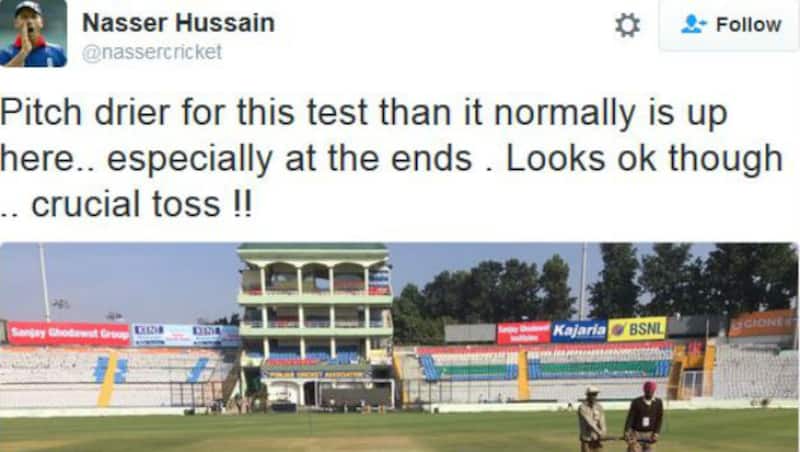Visit the @nassercricket handle
Image resolution: width=800 pixels, height=452 pixels.
click(x=152, y=52)
